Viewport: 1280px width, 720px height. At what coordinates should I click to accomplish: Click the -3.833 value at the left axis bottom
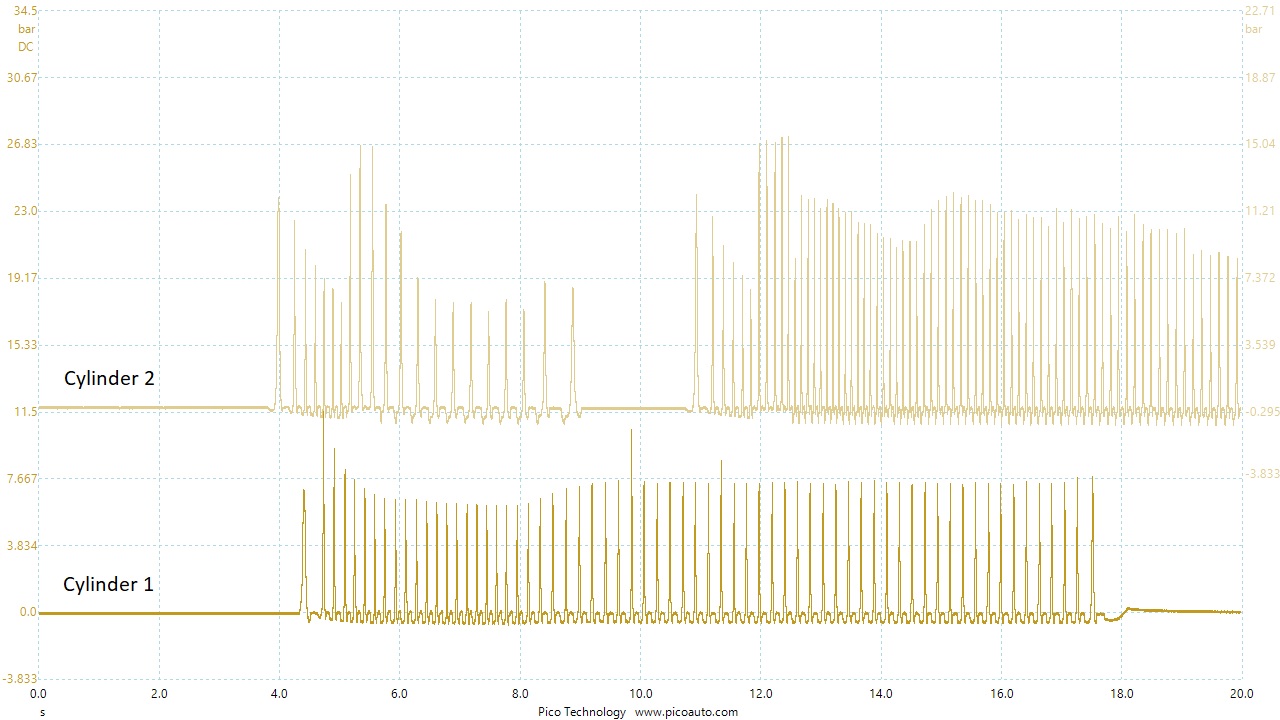(x=21, y=677)
